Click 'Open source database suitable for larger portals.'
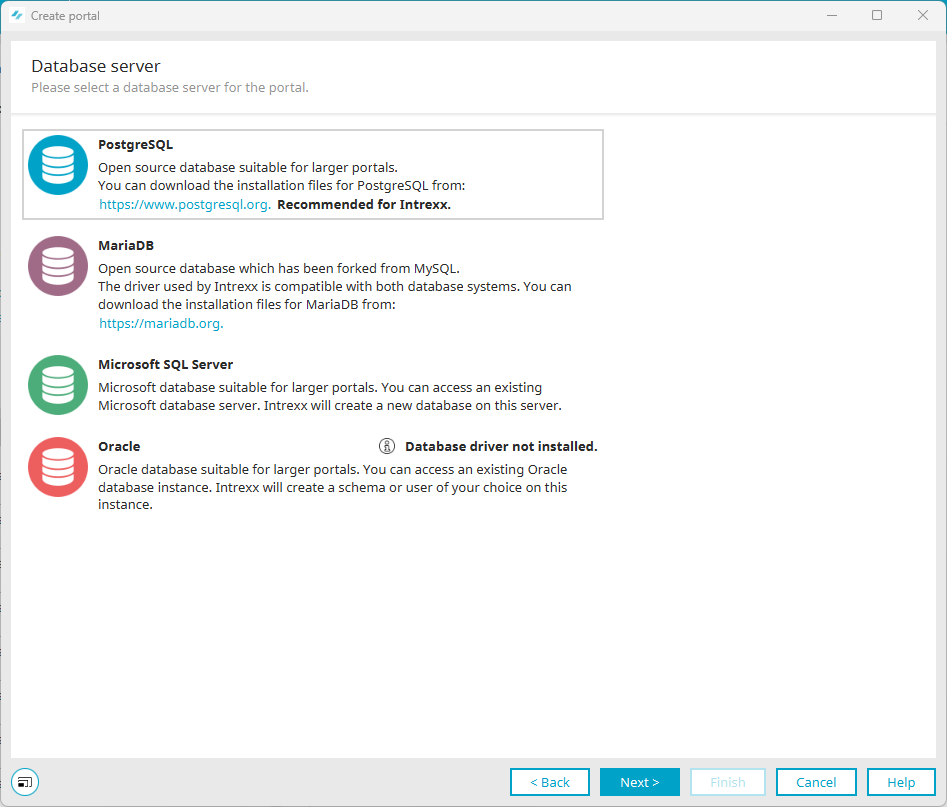Viewport: 947px width, 807px height. coord(248,167)
